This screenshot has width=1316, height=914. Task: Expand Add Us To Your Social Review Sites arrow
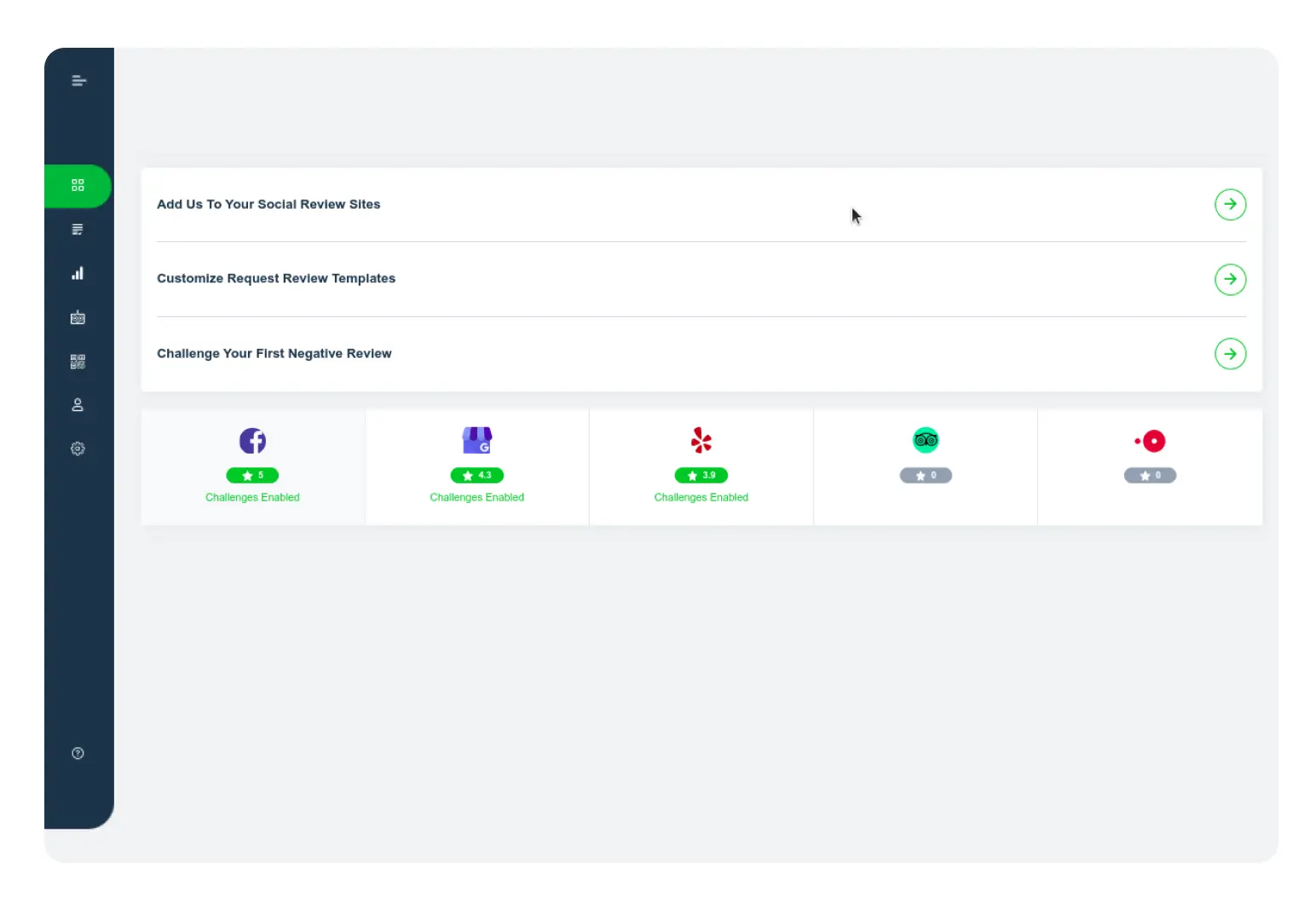pos(1229,205)
